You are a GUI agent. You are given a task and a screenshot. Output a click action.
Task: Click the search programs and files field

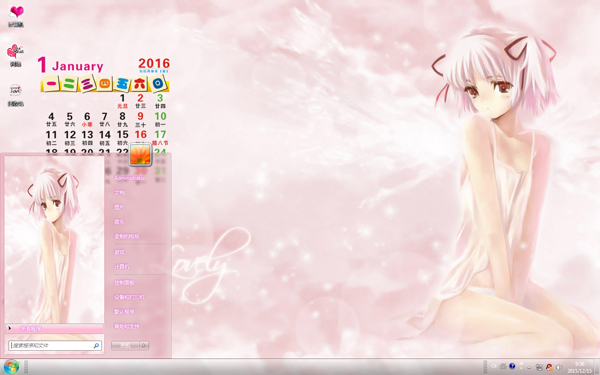(x=55, y=346)
